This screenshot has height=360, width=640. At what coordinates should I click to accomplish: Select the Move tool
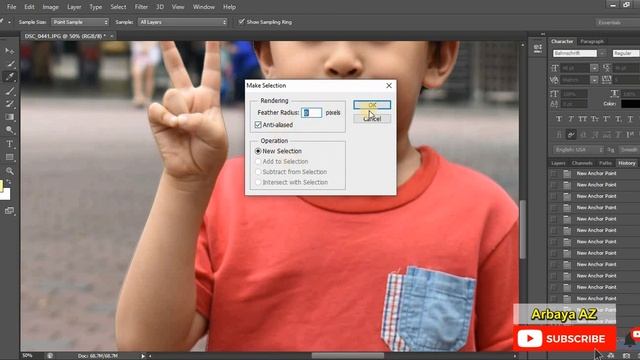(x=9, y=51)
